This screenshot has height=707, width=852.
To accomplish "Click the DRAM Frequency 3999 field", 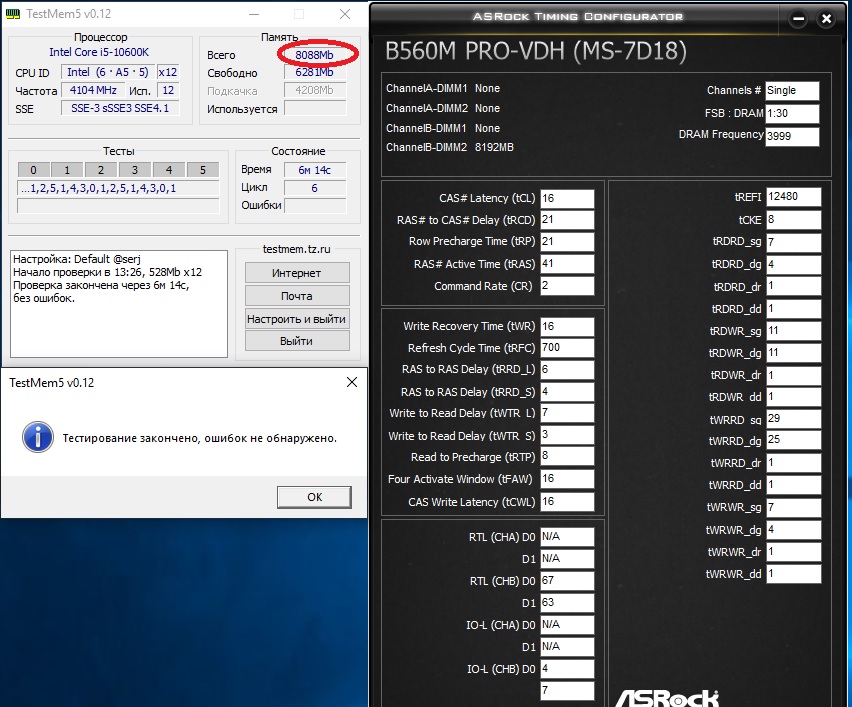I will 792,136.
